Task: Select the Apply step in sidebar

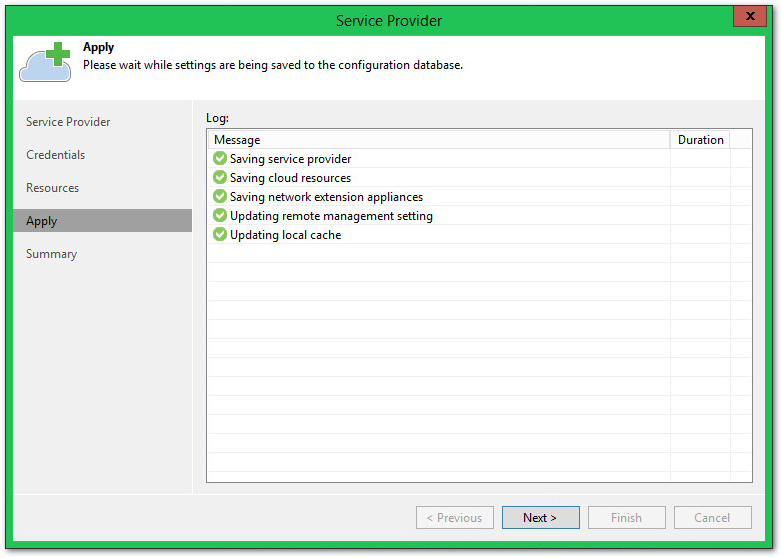Action: tap(42, 221)
